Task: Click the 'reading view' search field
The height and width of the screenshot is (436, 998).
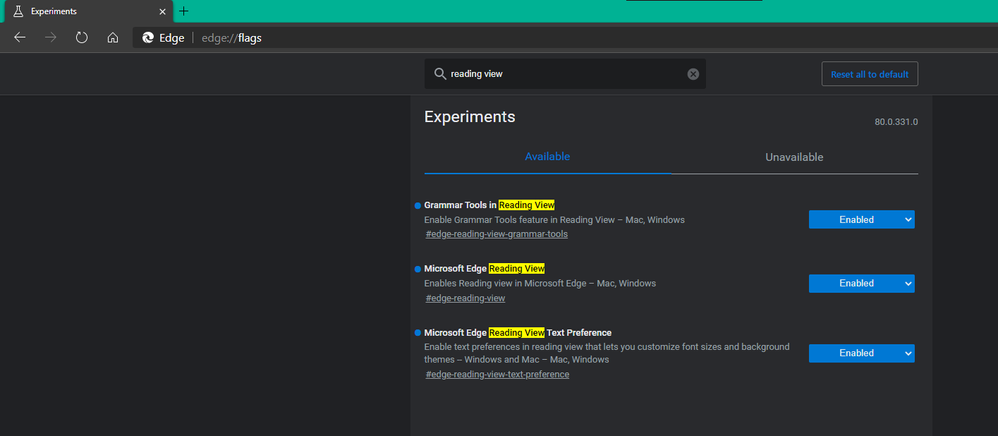Action: tap(565, 74)
